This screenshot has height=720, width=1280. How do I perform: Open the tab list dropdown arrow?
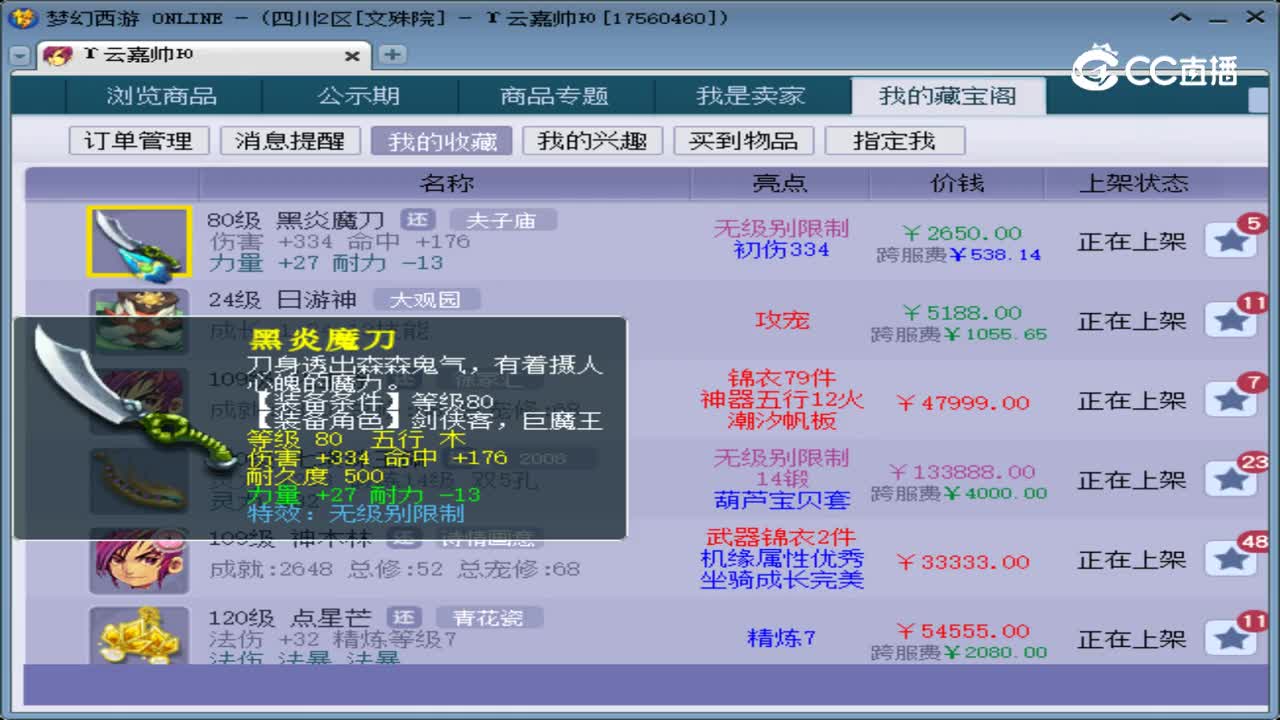(20, 56)
